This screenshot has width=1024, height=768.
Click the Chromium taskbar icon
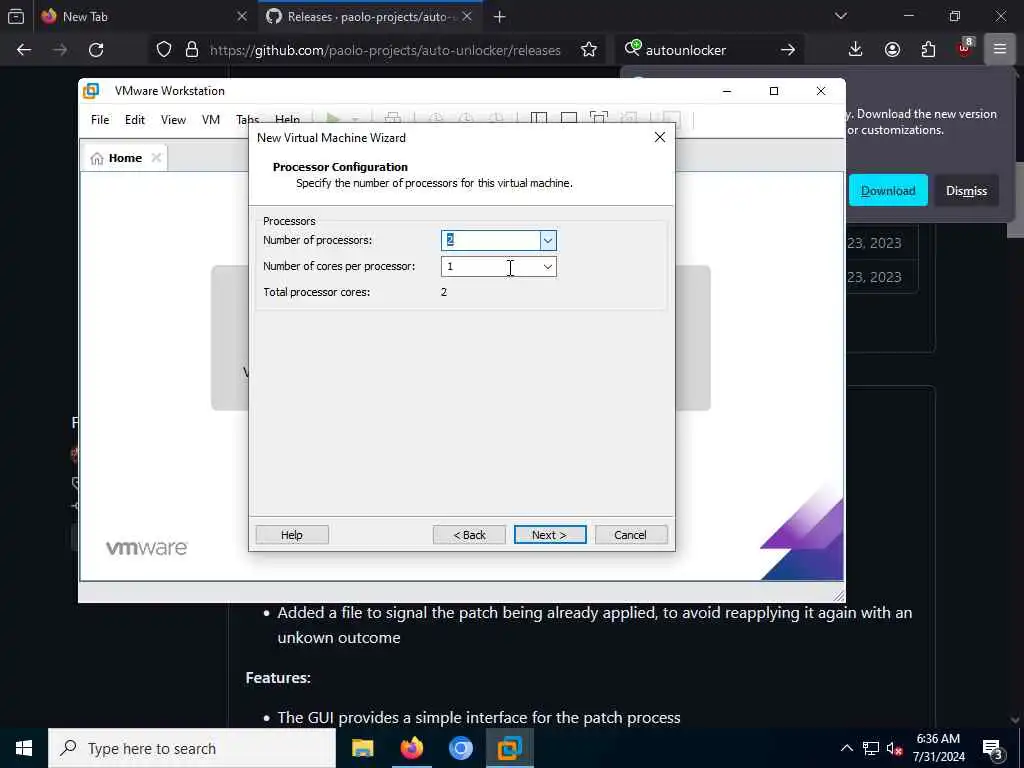[461, 748]
